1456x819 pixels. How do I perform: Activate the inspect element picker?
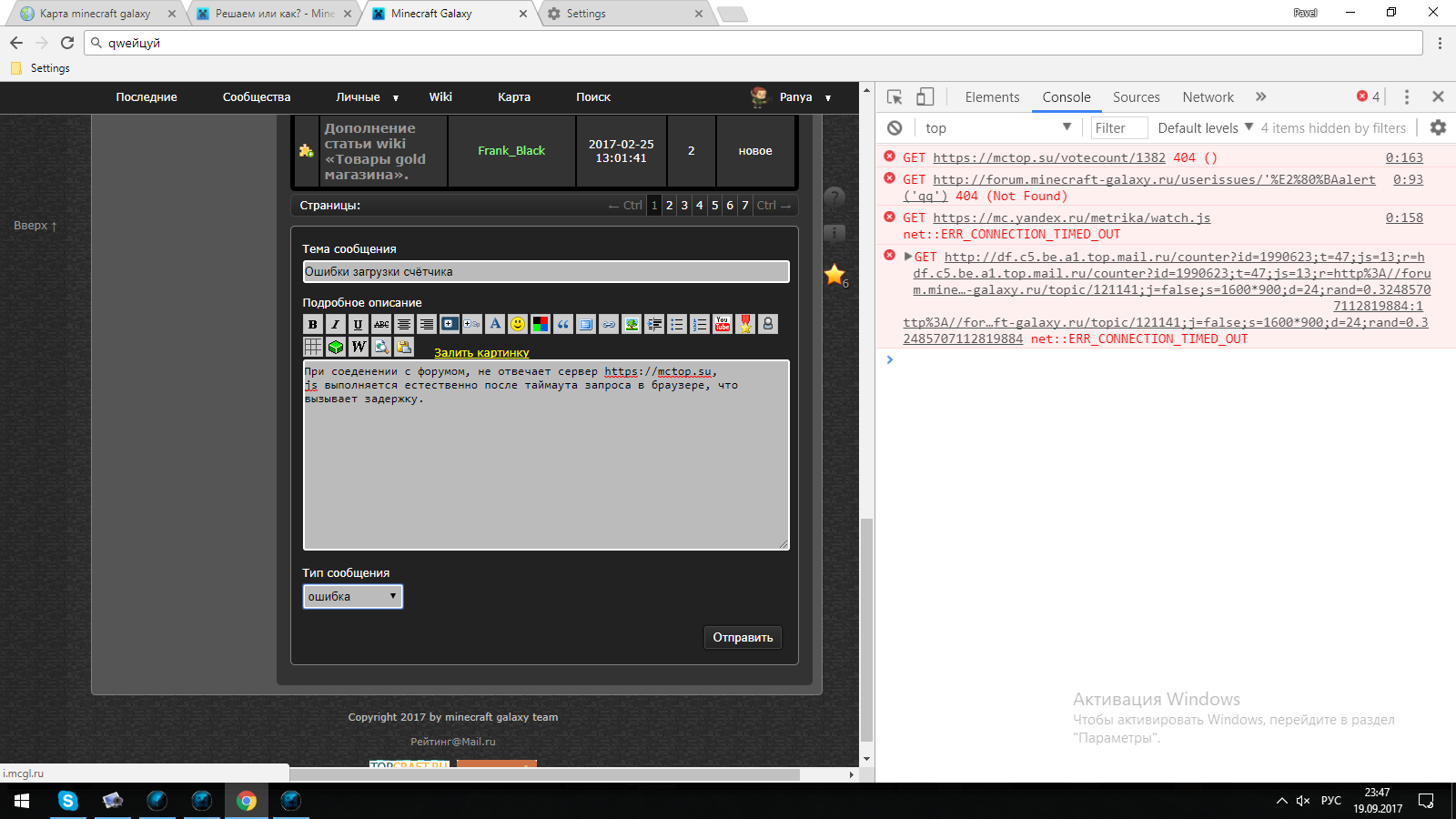point(895,97)
